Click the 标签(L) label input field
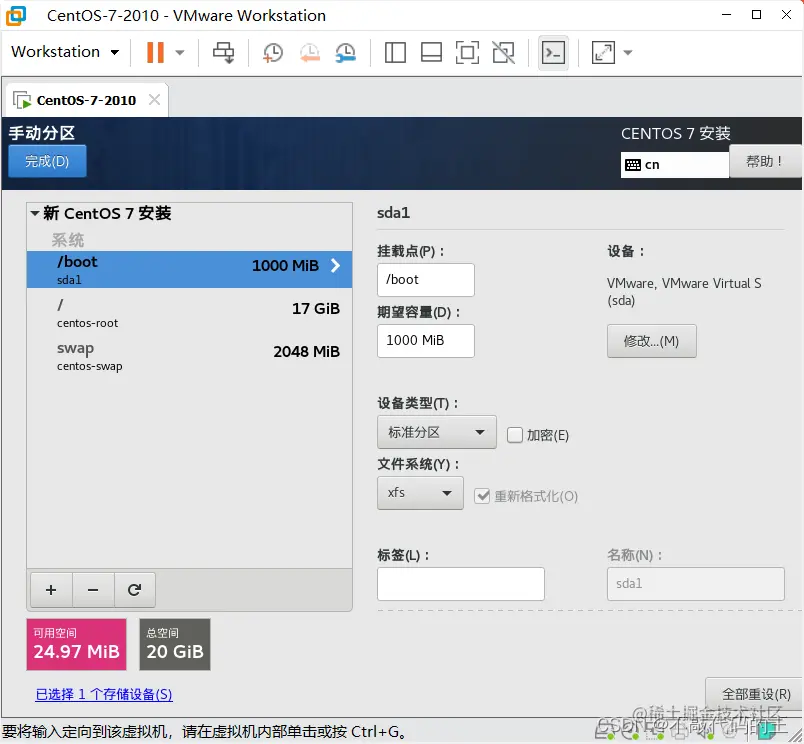 point(460,584)
